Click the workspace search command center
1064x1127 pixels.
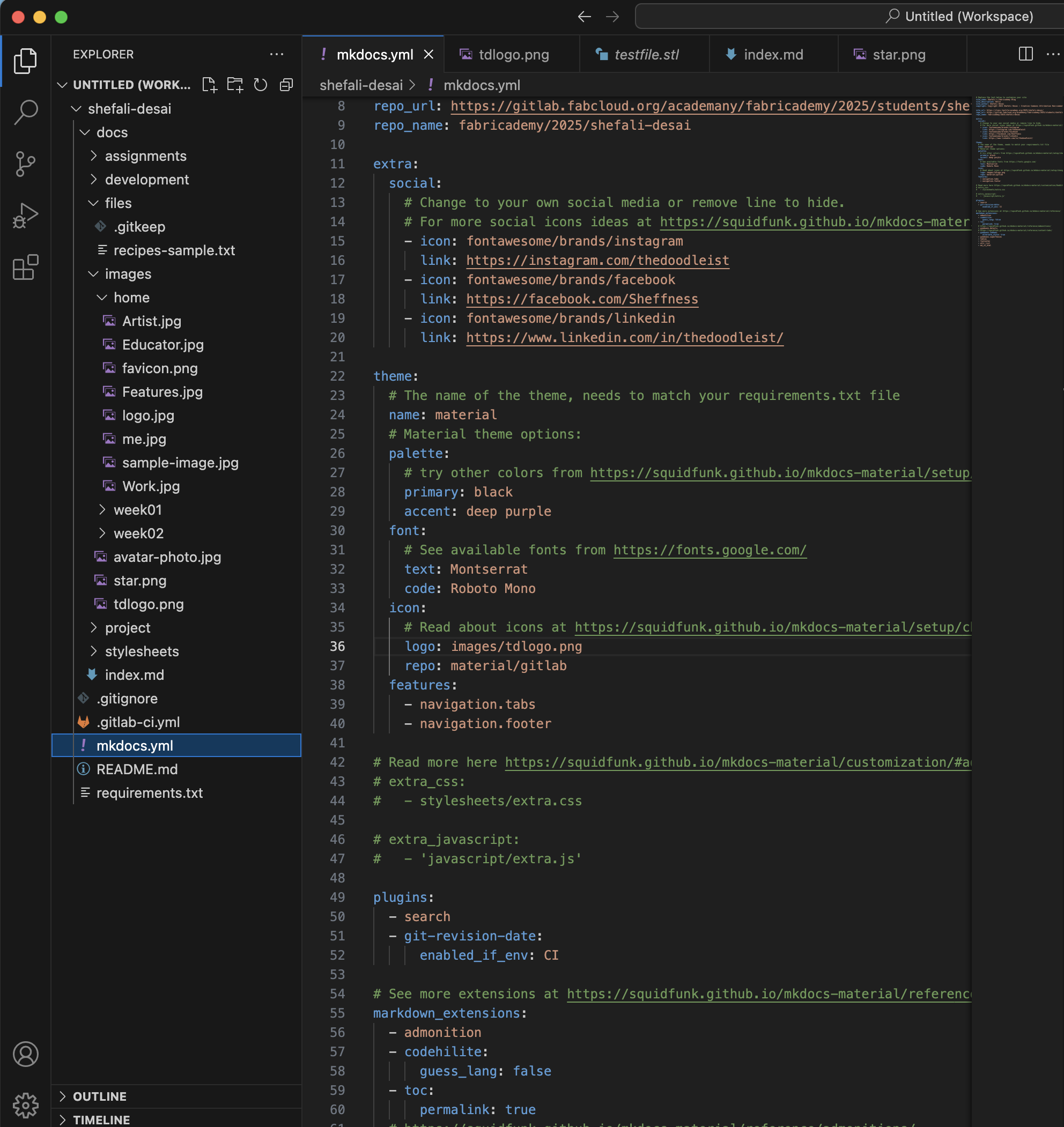pos(849,17)
